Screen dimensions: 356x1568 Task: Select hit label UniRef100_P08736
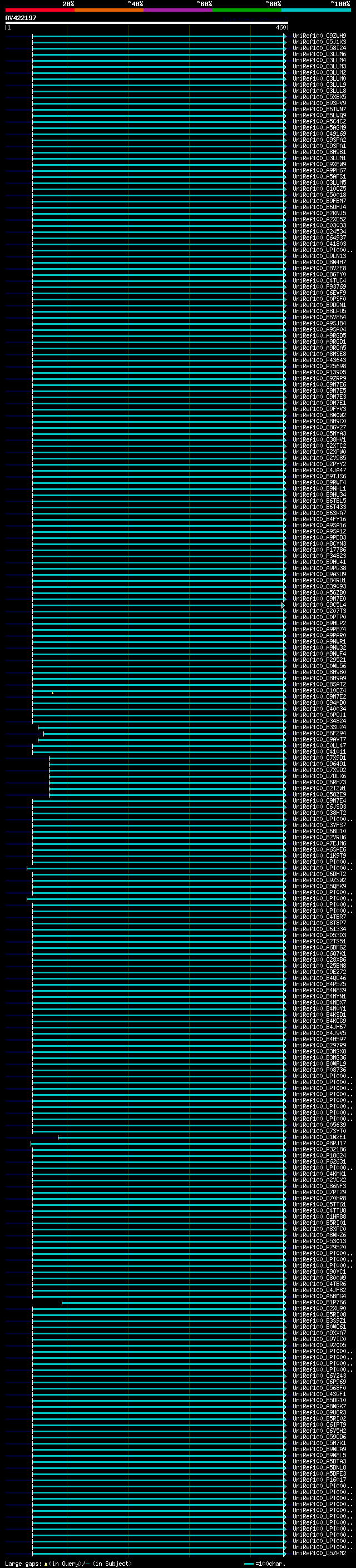pos(319,1070)
